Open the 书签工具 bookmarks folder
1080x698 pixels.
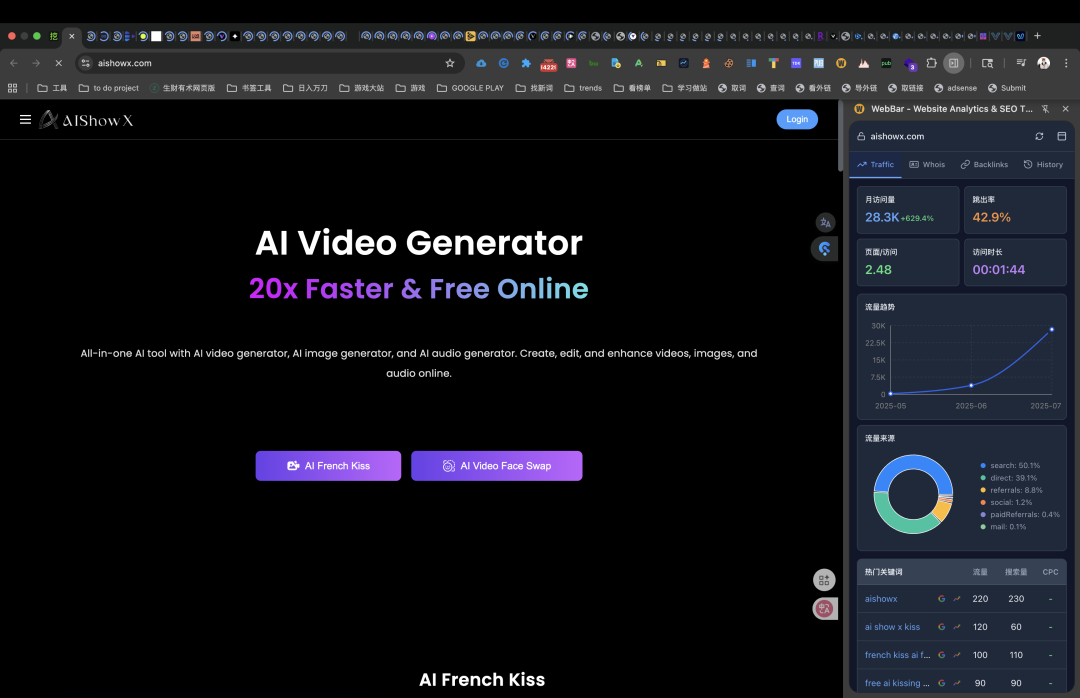pyautogui.click(x=249, y=88)
